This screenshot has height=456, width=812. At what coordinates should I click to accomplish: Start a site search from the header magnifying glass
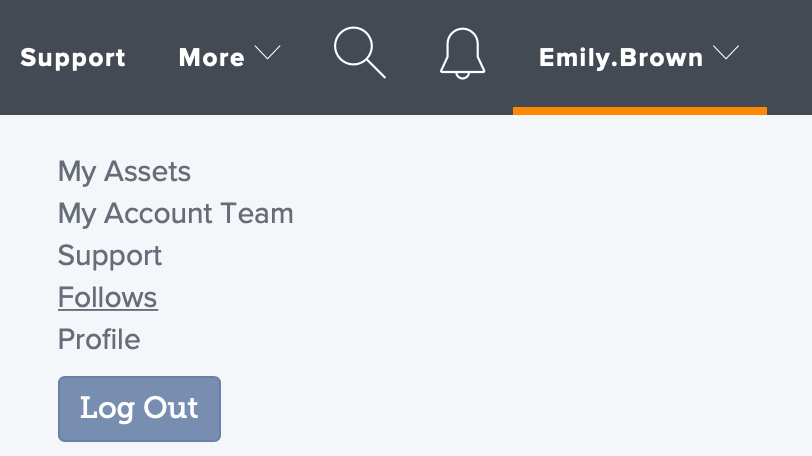359,52
